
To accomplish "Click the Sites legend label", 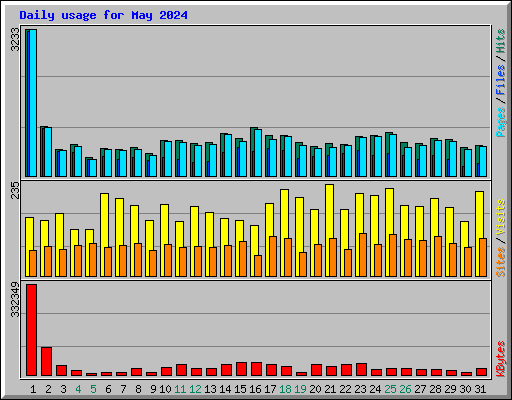I will [x=501, y=262].
